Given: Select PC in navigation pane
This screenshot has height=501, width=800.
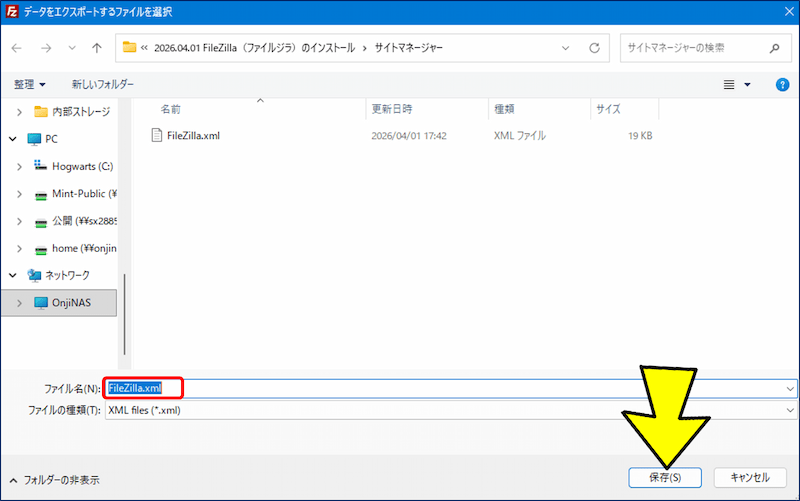Looking at the screenshot, I should [43, 139].
